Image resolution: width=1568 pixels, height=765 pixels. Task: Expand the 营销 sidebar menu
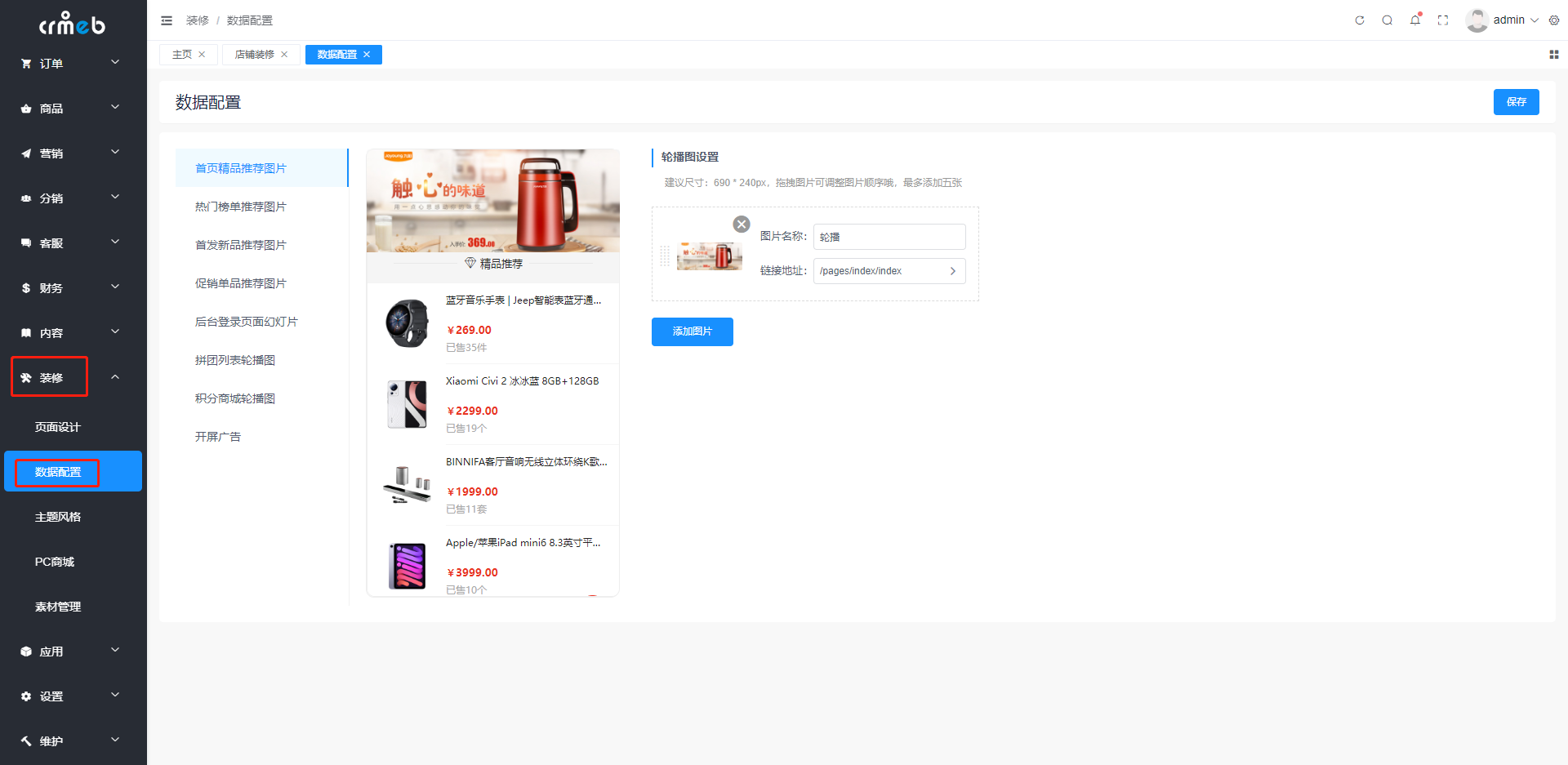pos(73,153)
